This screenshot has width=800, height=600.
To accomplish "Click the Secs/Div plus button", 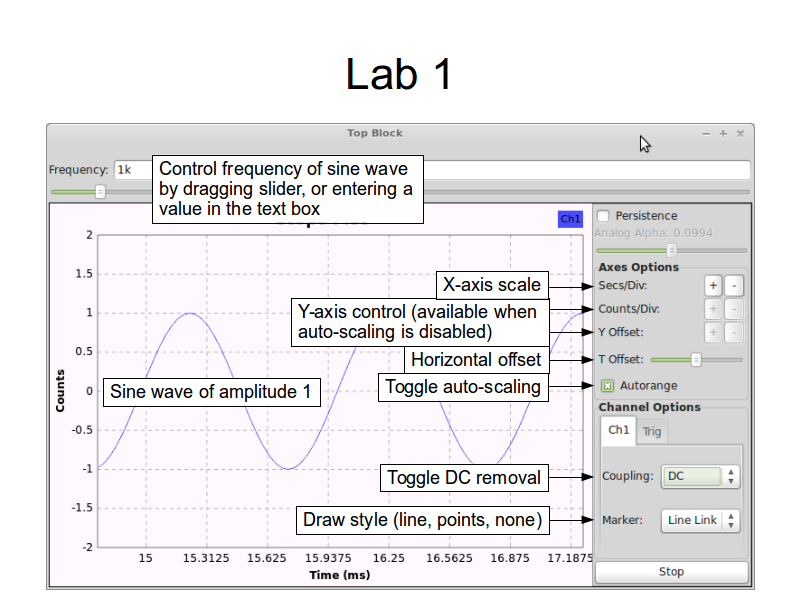I will pyautogui.click(x=713, y=286).
